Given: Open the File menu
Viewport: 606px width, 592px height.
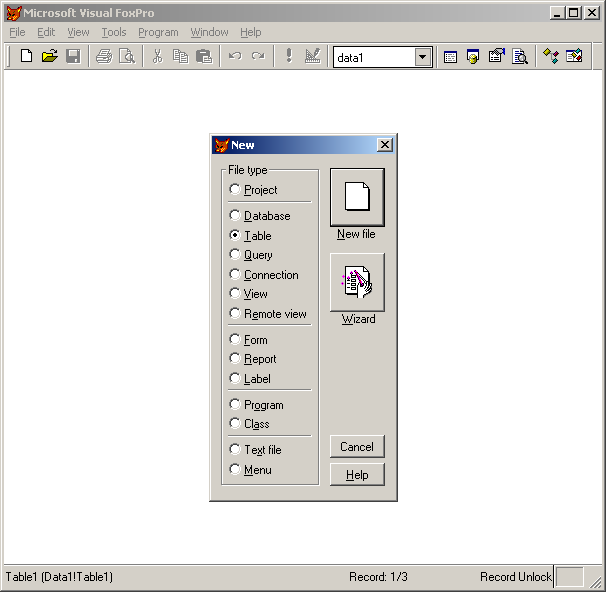Looking at the screenshot, I should click(17, 32).
